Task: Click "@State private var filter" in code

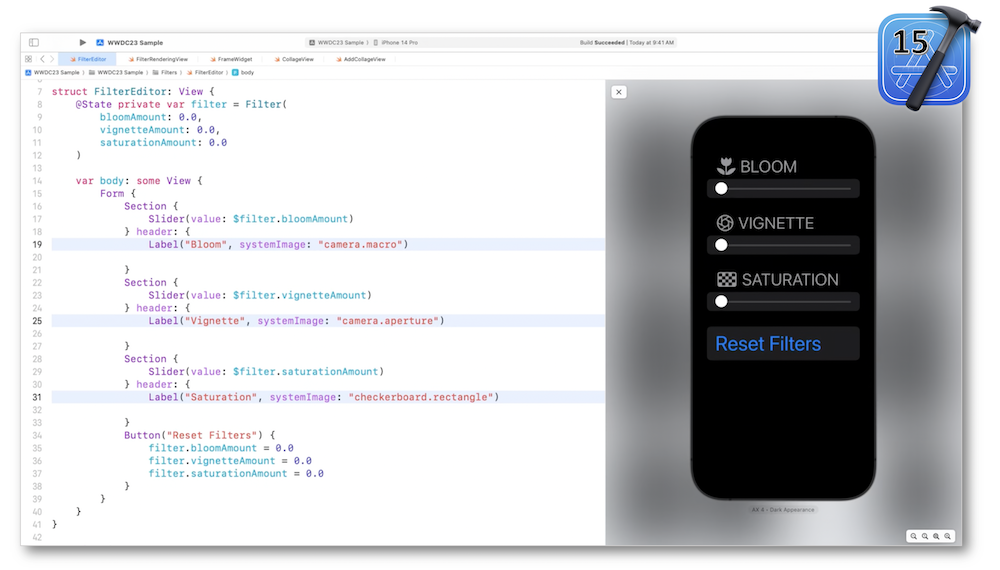Action: [151, 105]
